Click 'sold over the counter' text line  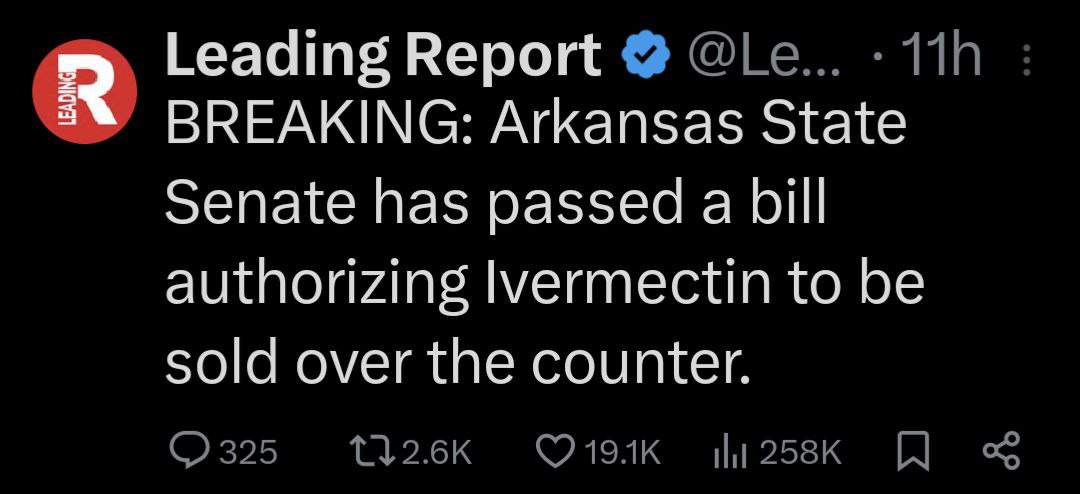tap(456, 362)
